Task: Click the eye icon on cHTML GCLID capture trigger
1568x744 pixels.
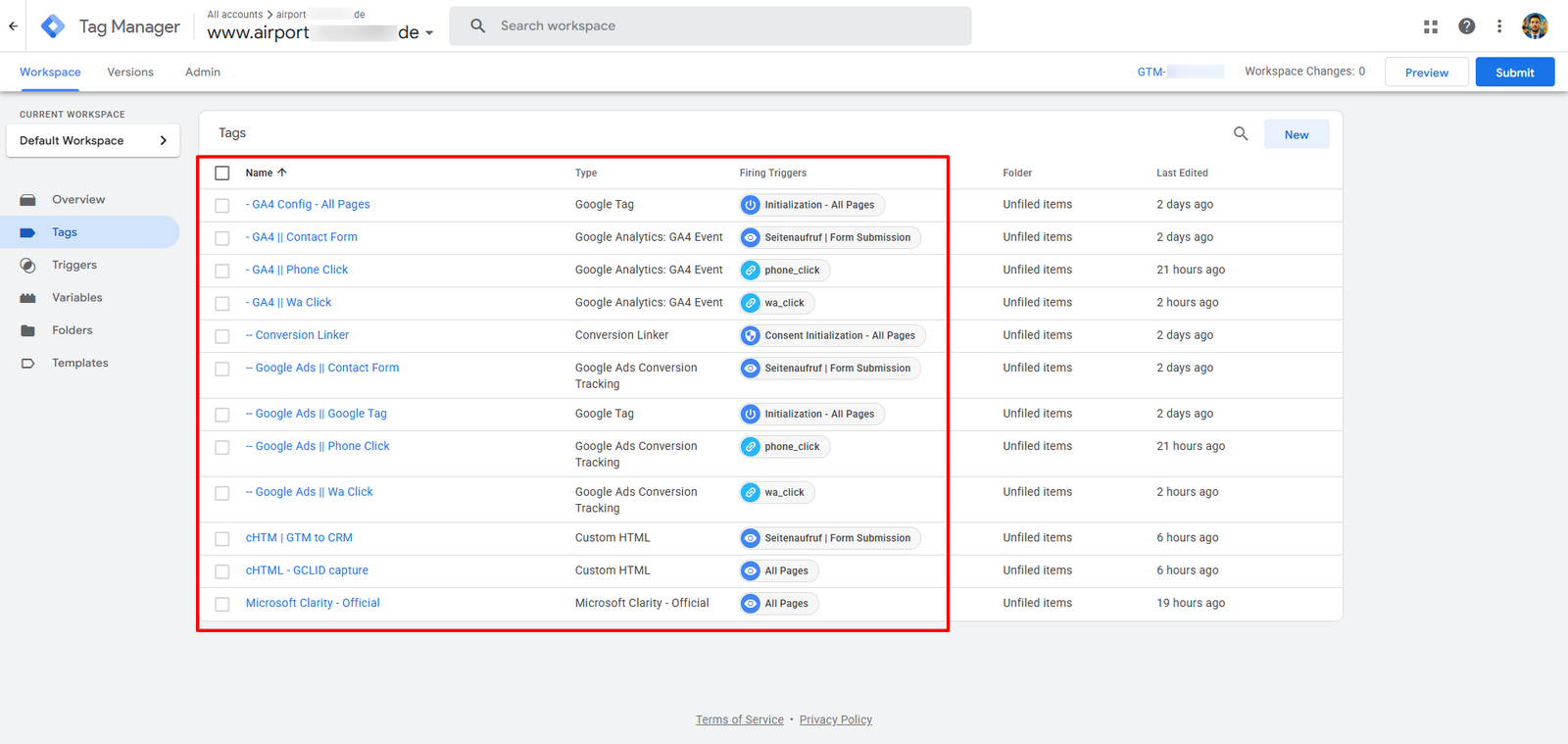Action: coord(751,570)
